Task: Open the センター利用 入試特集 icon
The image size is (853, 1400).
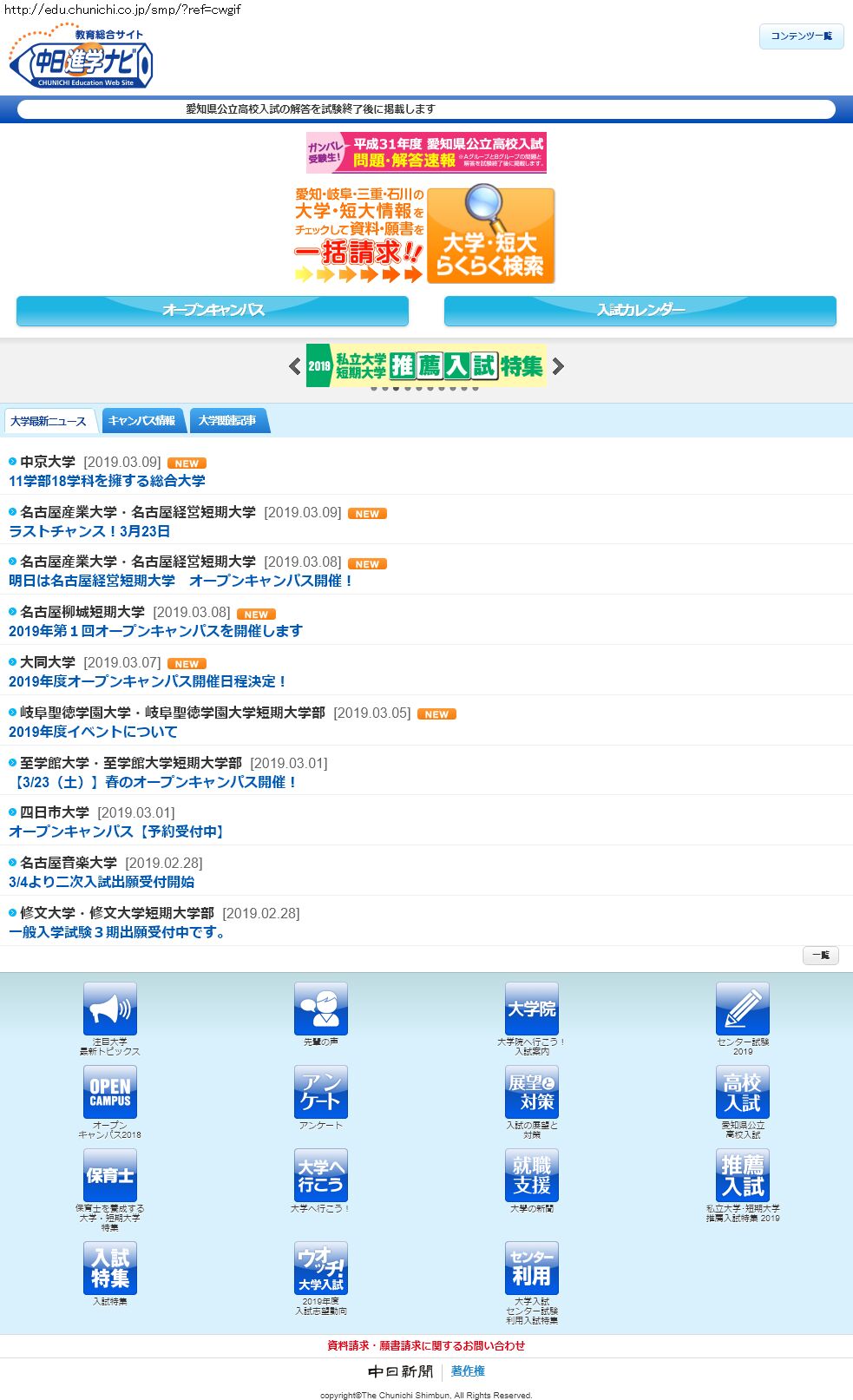Action: (532, 1268)
